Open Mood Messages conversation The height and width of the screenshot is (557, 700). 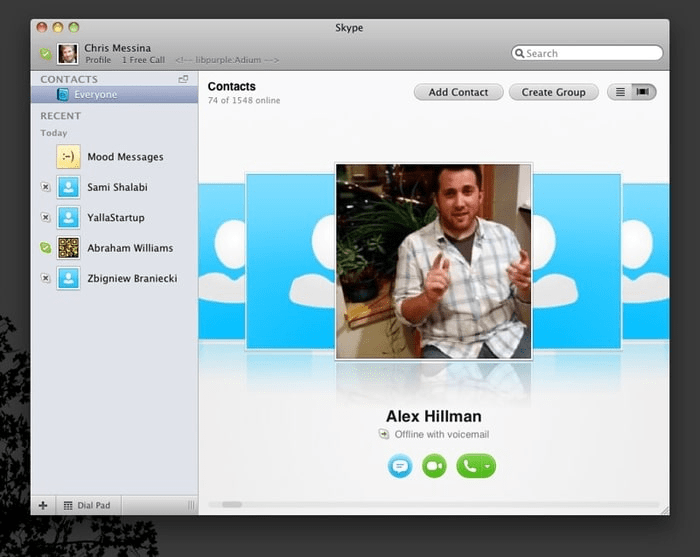tap(114, 157)
